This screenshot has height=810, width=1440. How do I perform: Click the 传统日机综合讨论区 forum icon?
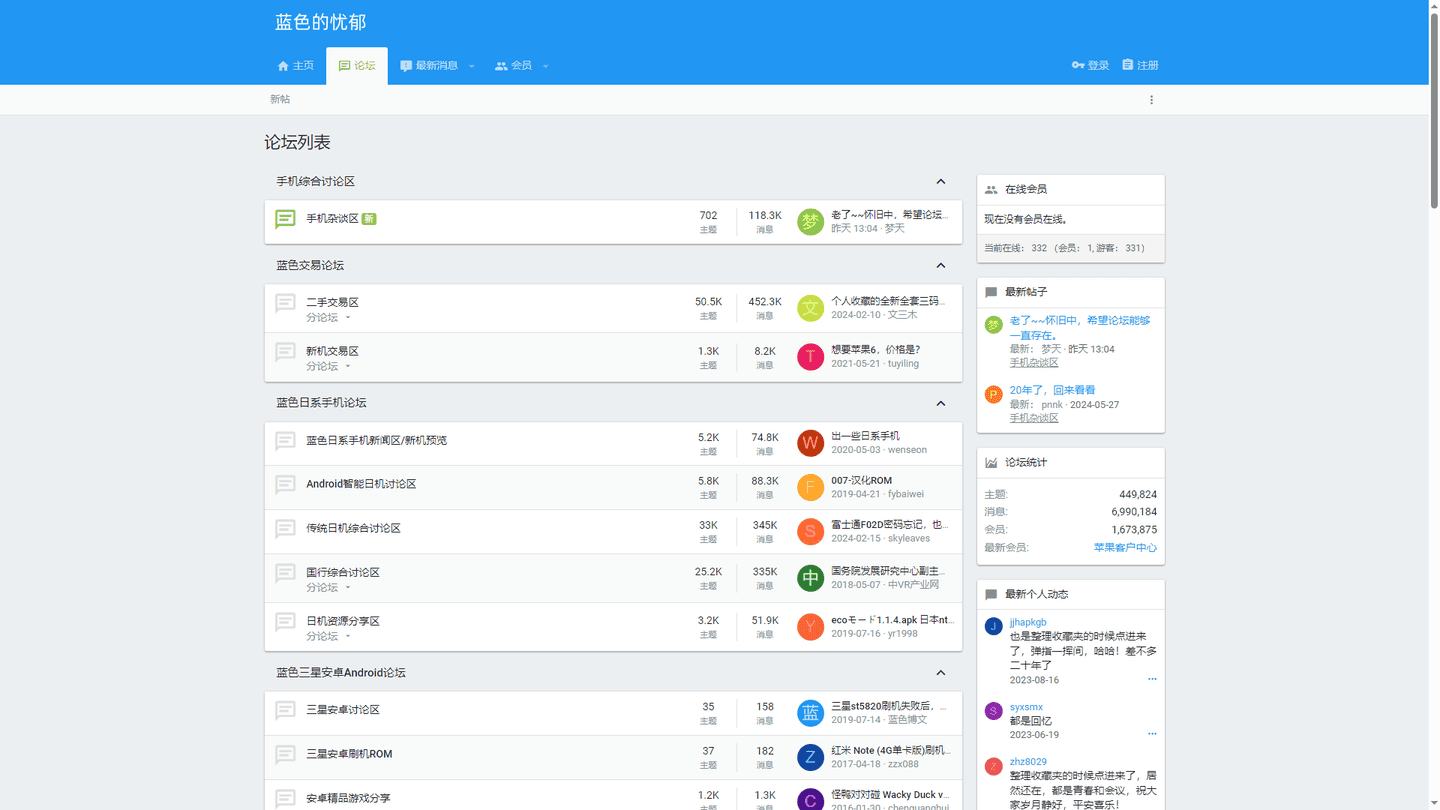[285, 529]
